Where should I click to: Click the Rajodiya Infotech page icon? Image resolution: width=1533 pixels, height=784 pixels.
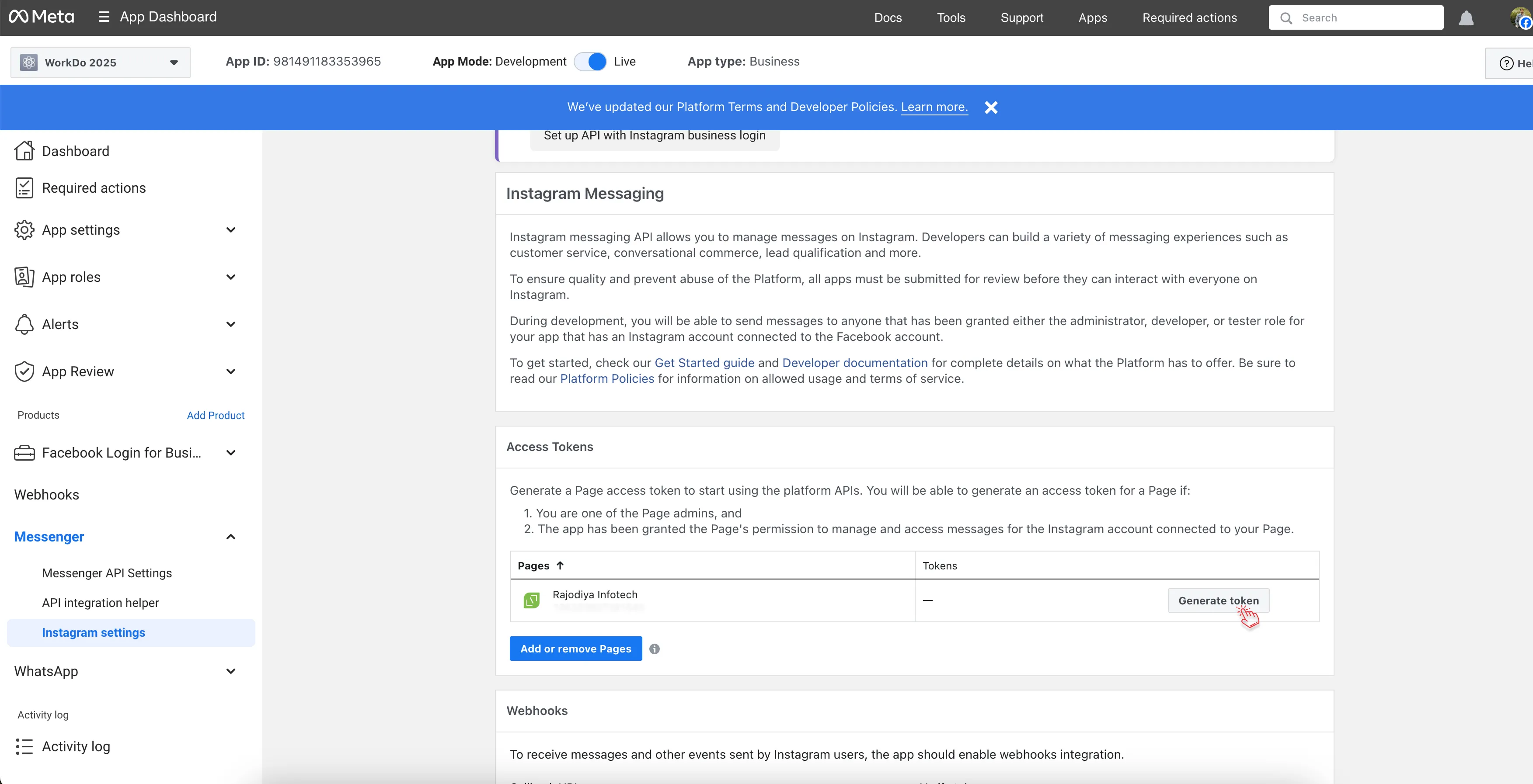tap(531, 600)
